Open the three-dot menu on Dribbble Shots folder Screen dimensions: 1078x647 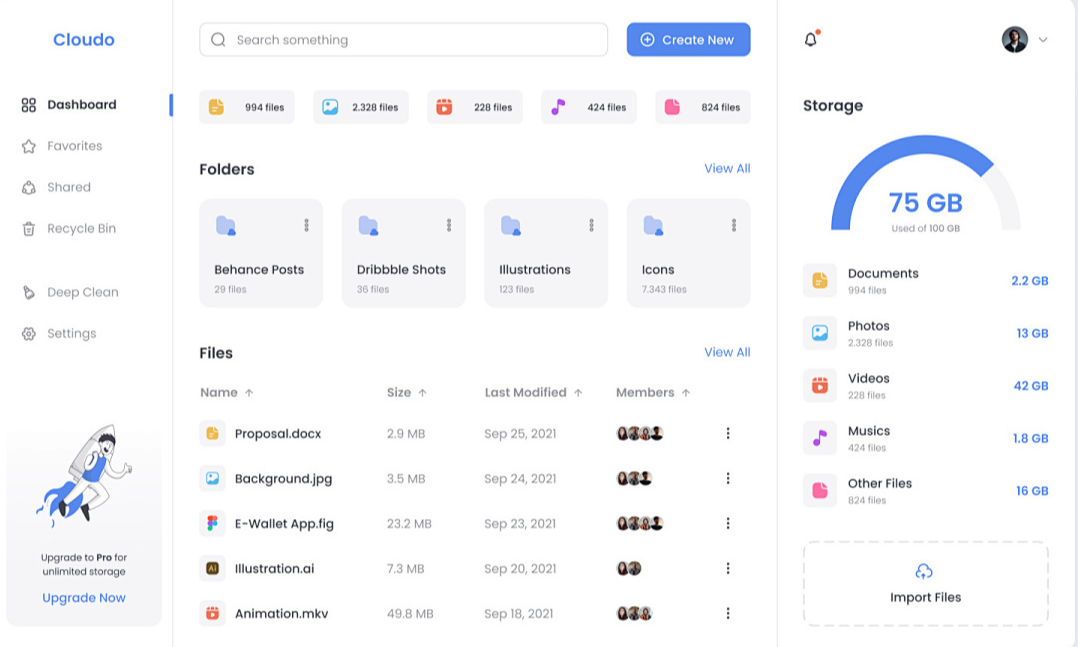pos(449,226)
